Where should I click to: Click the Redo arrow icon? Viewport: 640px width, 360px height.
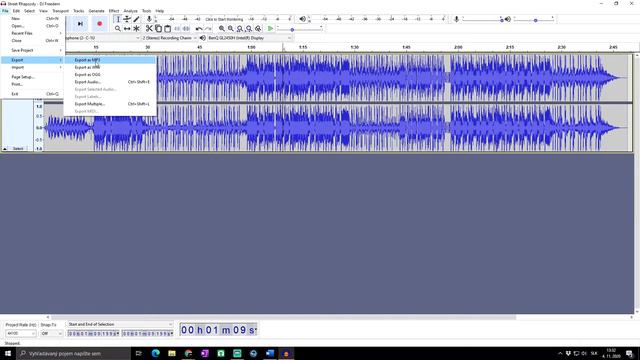pos(208,29)
